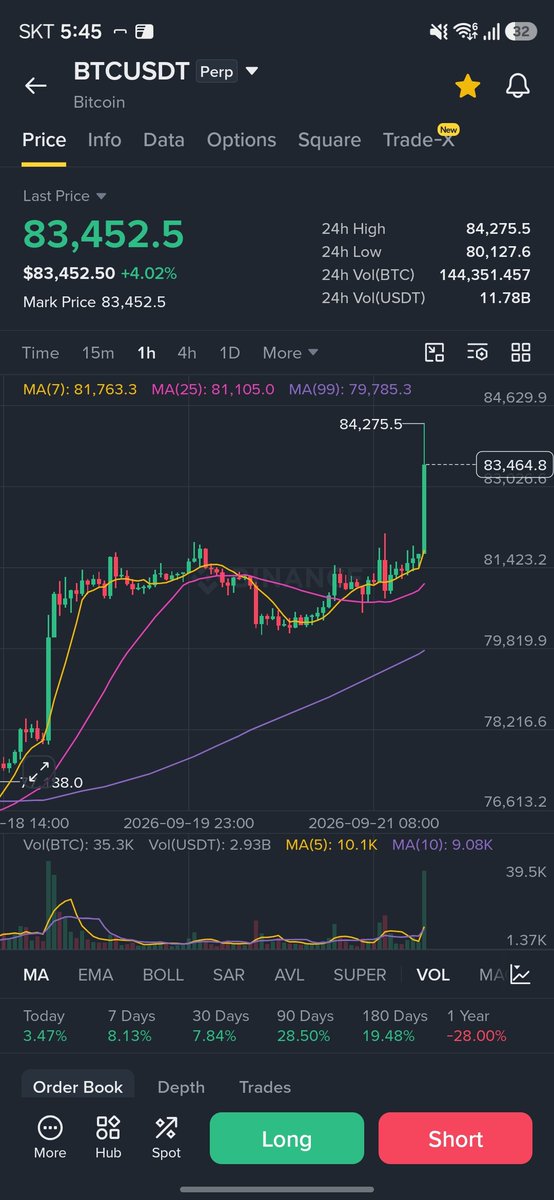Click the MA(99) 79,785.3 legend label
Screen dimensions: 554x1200
point(350,389)
